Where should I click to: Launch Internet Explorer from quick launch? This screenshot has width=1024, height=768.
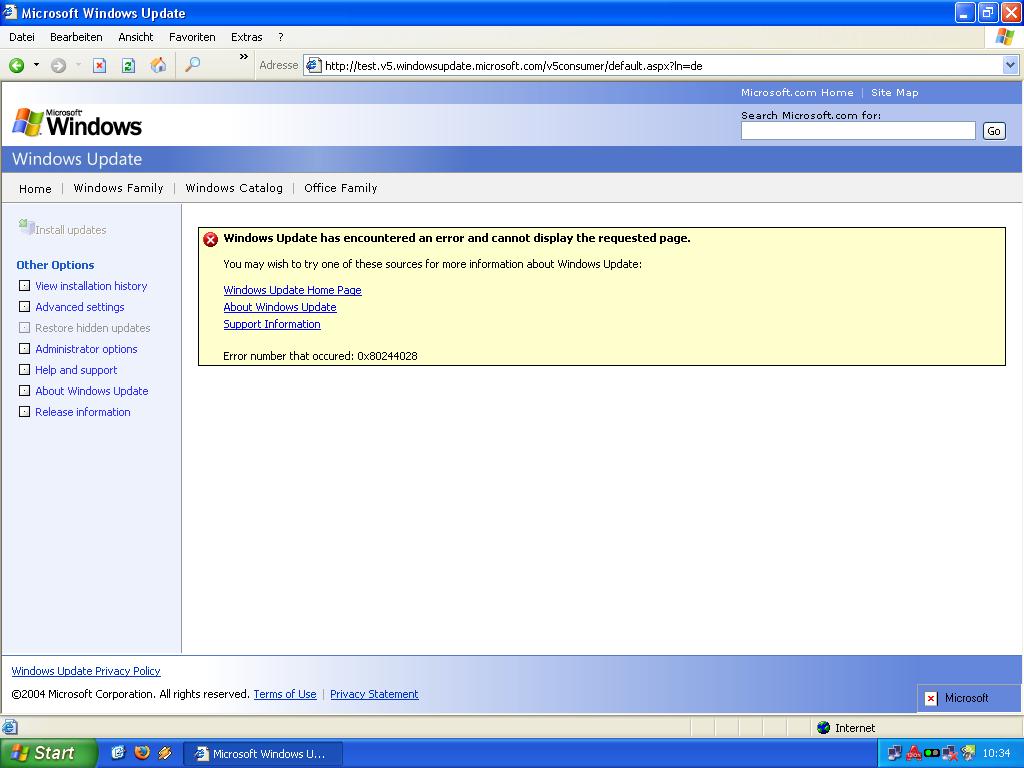[118, 753]
